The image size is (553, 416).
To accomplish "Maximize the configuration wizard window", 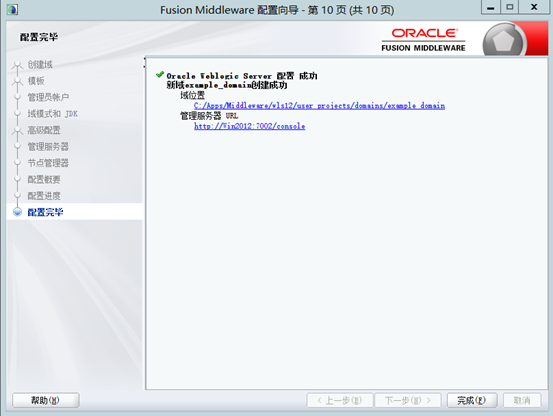I will tap(509, 7).
